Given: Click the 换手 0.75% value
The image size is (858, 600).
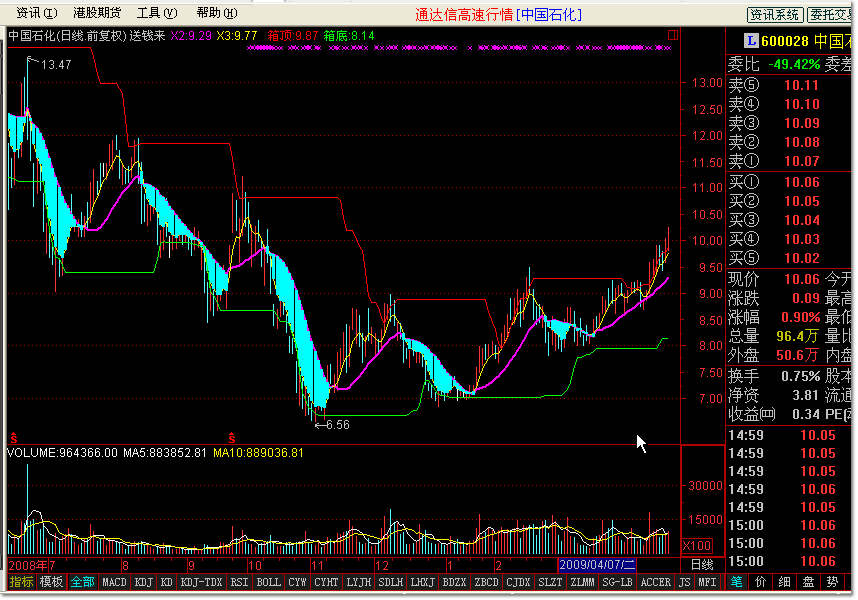Looking at the screenshot, I should click(801, 376).
